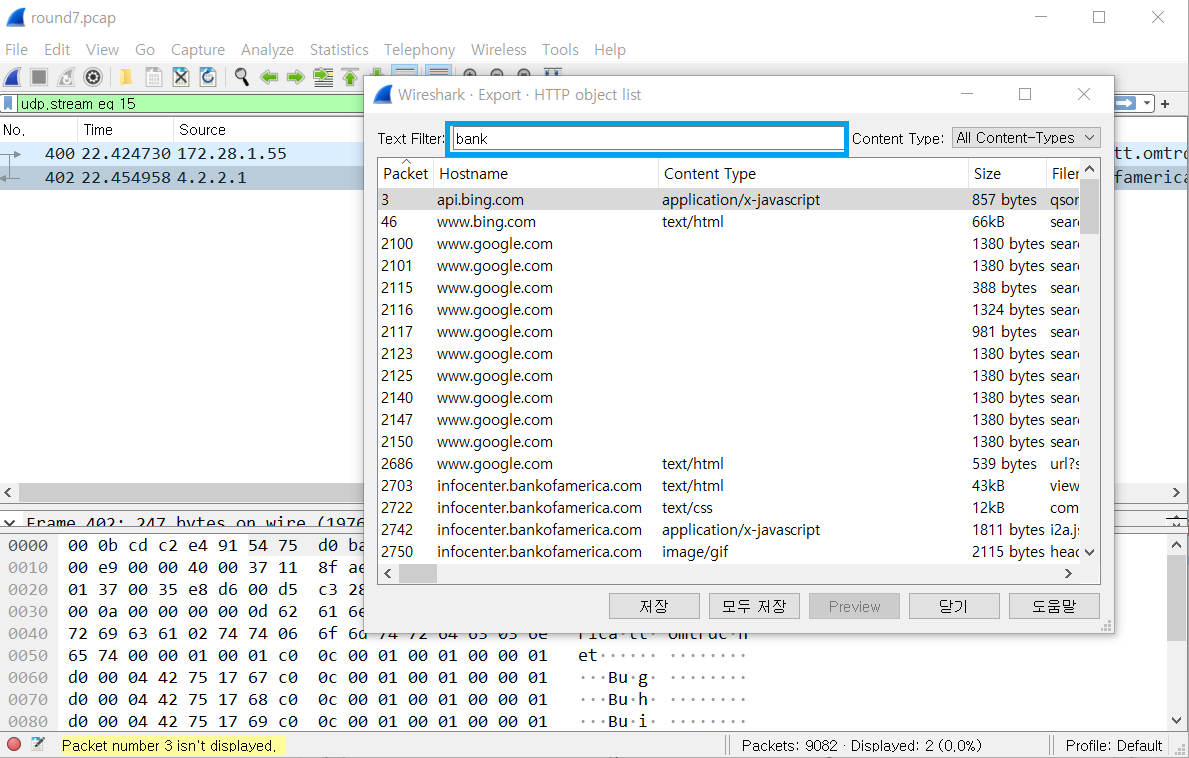1189x758 pixels.
Task: Click the Open capture file folder icon
Action: click(x=126, y=77)
